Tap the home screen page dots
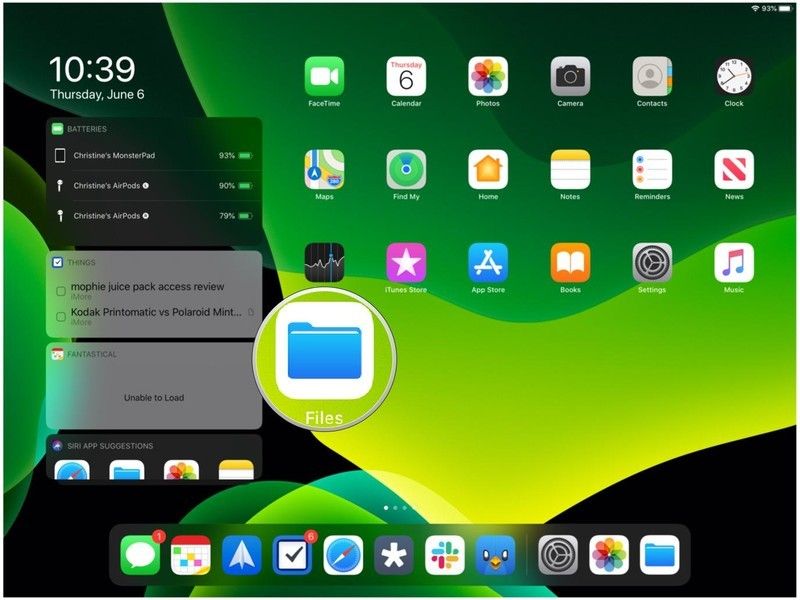The width and height of the screenshot is (800, 600). 395,508
